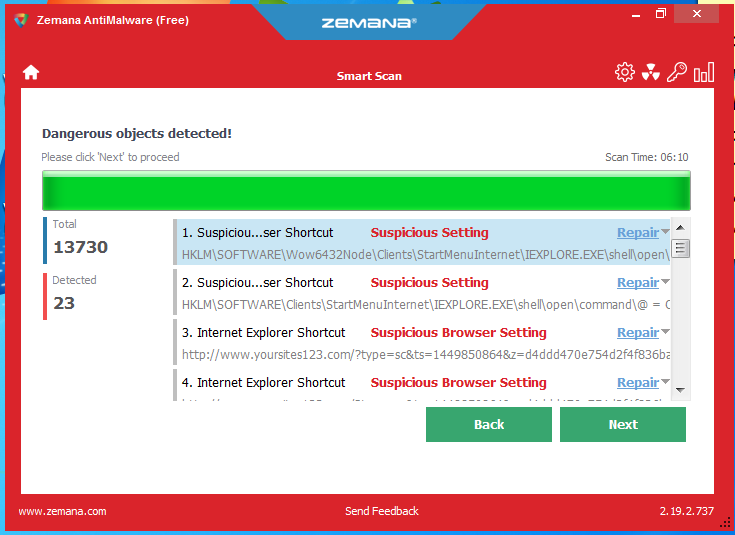Open the reports bar chart icon
This screenshot has width=735, height=535.
click(704, 73)
